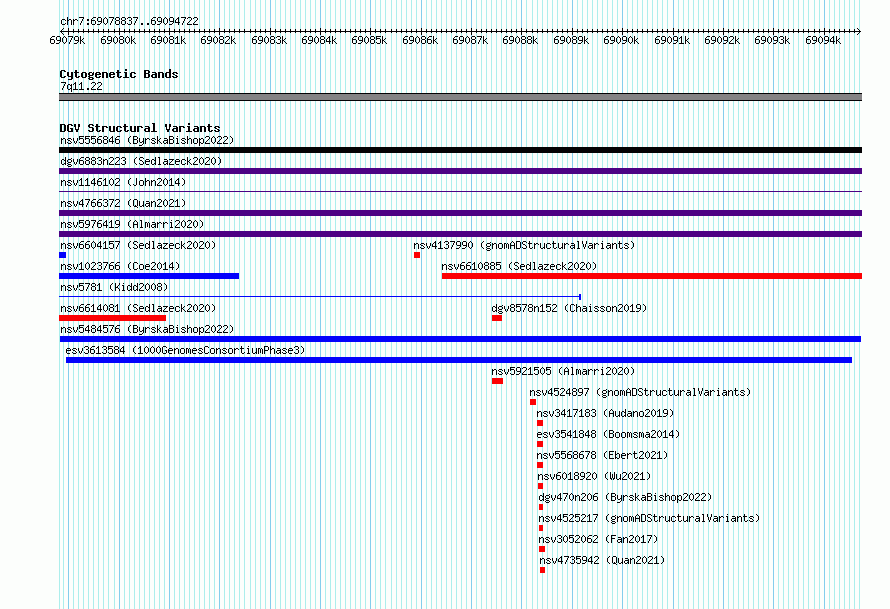Open nsv5568678 (Ebert2021) label
This screenshot has height=609, width=890.
[x=602, y=455]
